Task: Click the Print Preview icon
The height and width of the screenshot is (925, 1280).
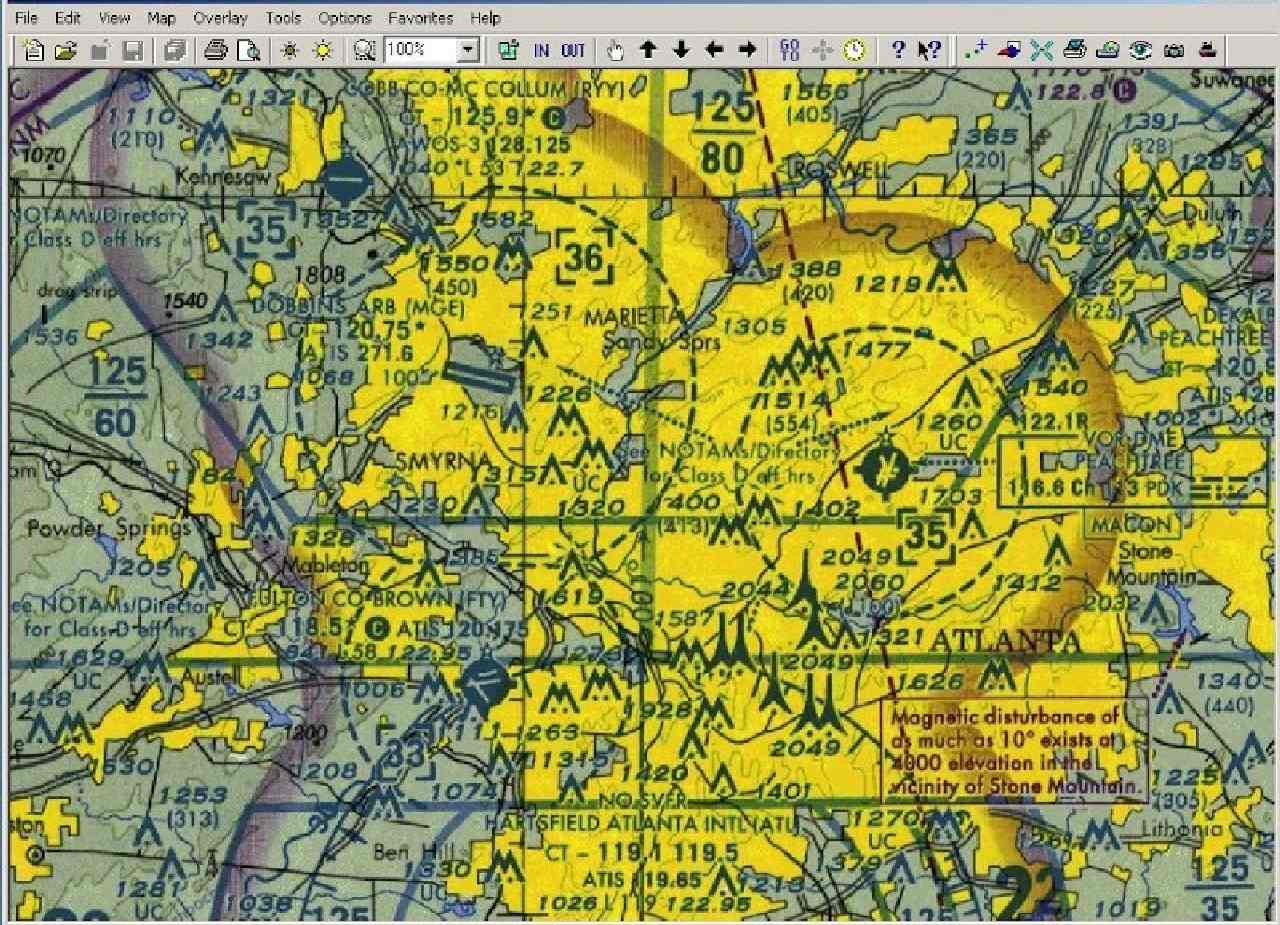Action: [x=248, y=50]
